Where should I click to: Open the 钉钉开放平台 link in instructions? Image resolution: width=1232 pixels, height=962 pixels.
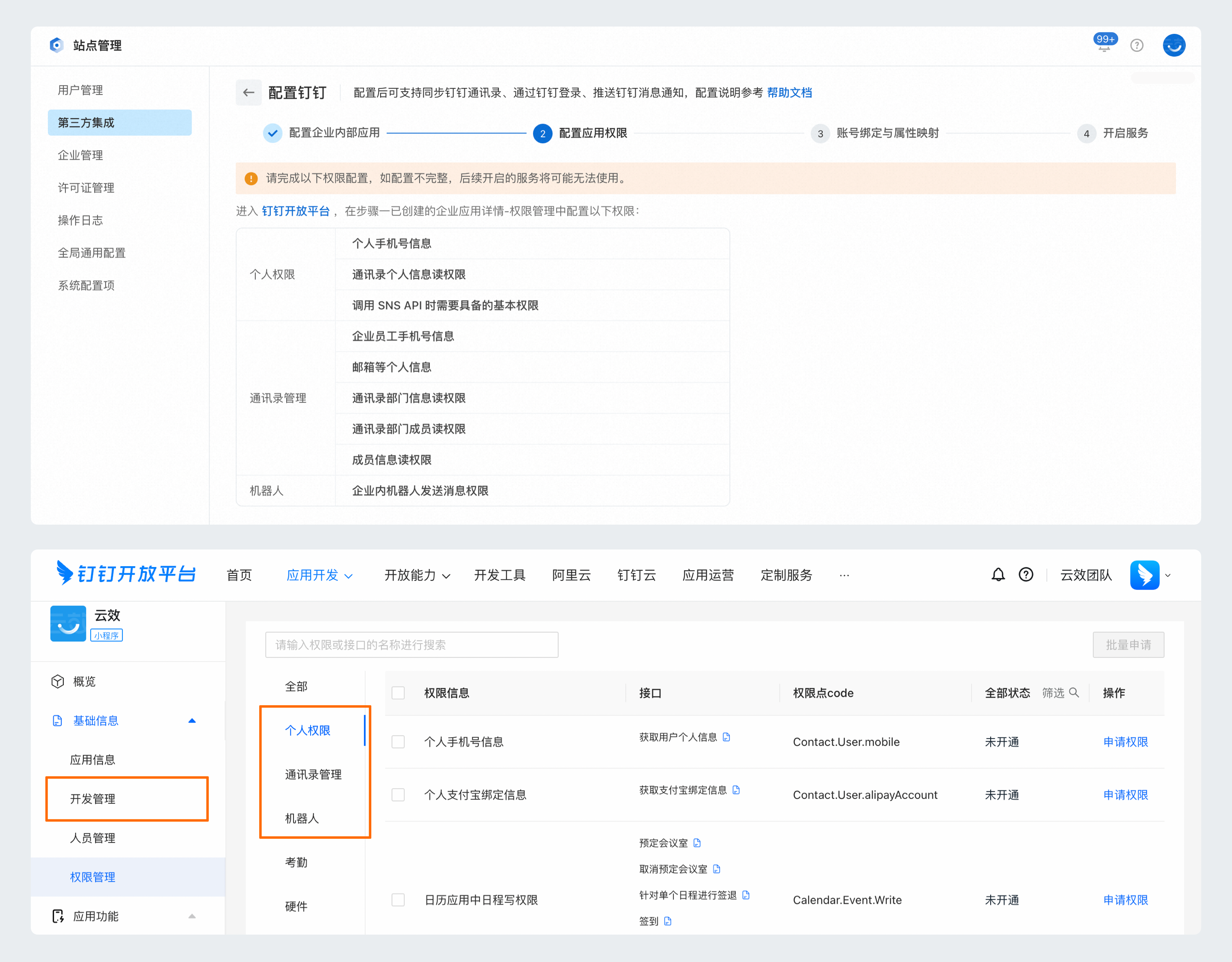click(296, 211)
